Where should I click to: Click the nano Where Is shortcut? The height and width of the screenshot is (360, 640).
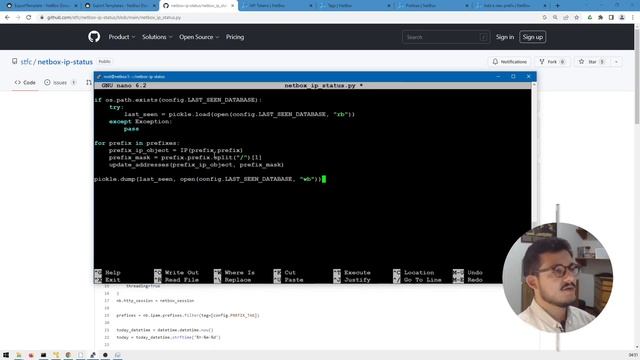point(234,273)
